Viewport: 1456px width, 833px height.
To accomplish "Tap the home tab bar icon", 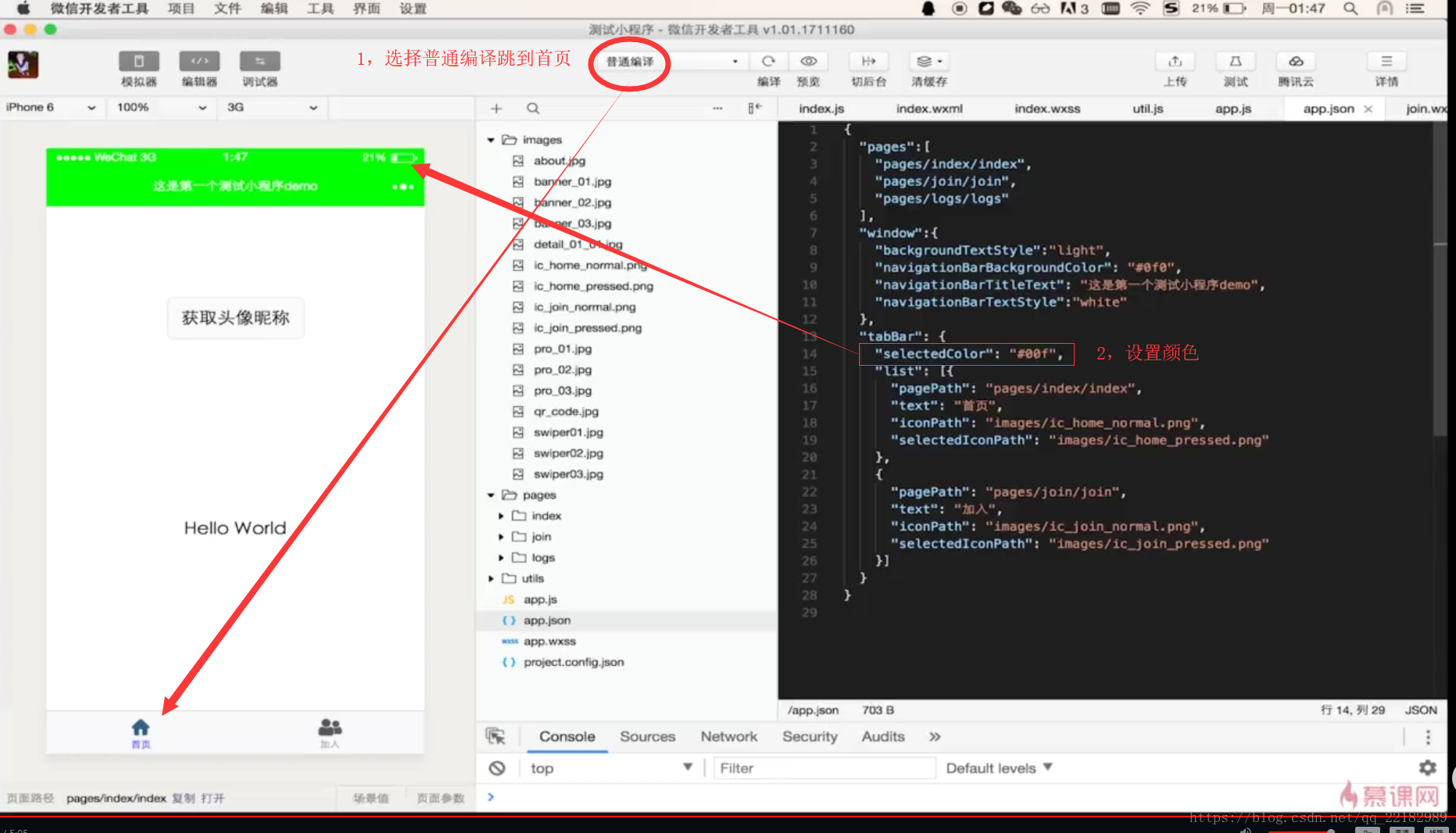I will [x=141, y=733].
